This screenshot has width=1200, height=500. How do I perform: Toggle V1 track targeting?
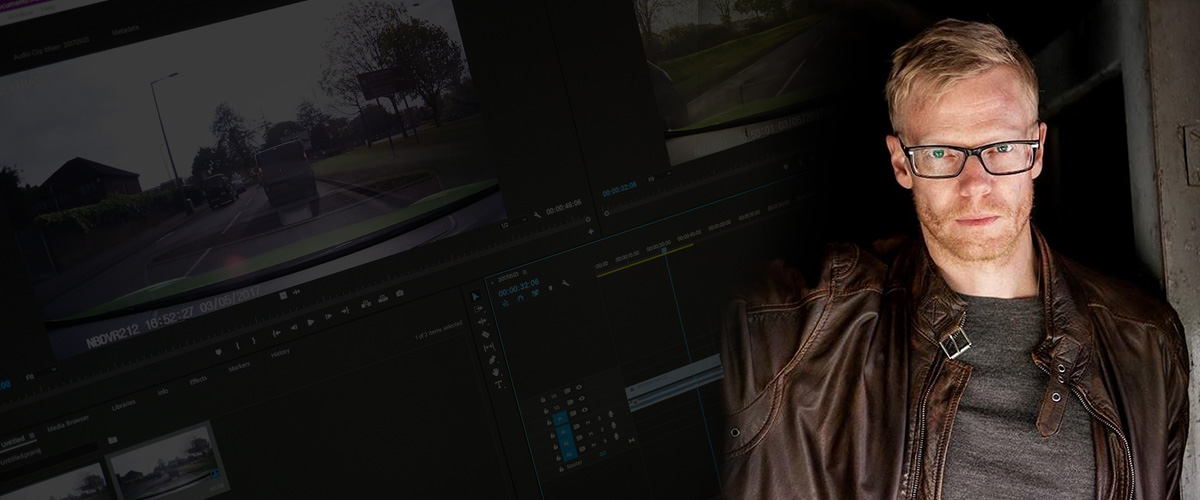(560, 418)
